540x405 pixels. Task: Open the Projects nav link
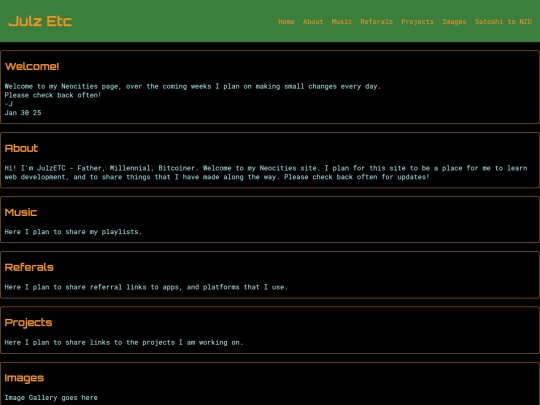tap(417, 22)
